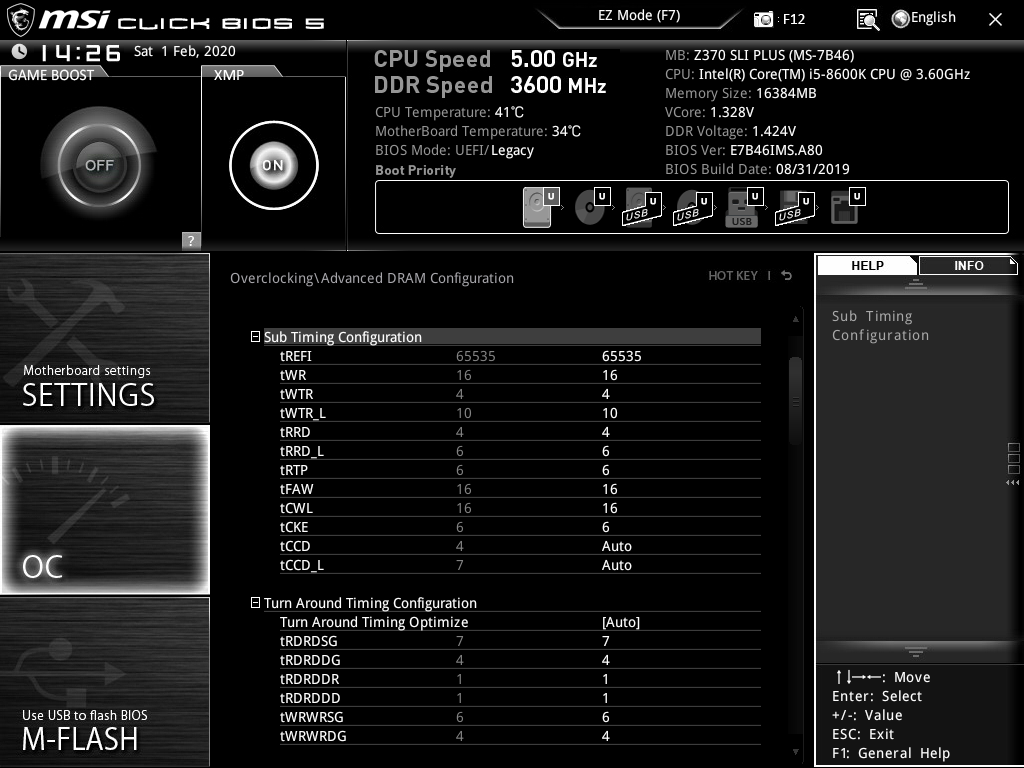Image resolution: width=1024 pixels, height=768 pixels.
Task: Edit the tRDRDDR value field
Action: [x=605, y=679]
